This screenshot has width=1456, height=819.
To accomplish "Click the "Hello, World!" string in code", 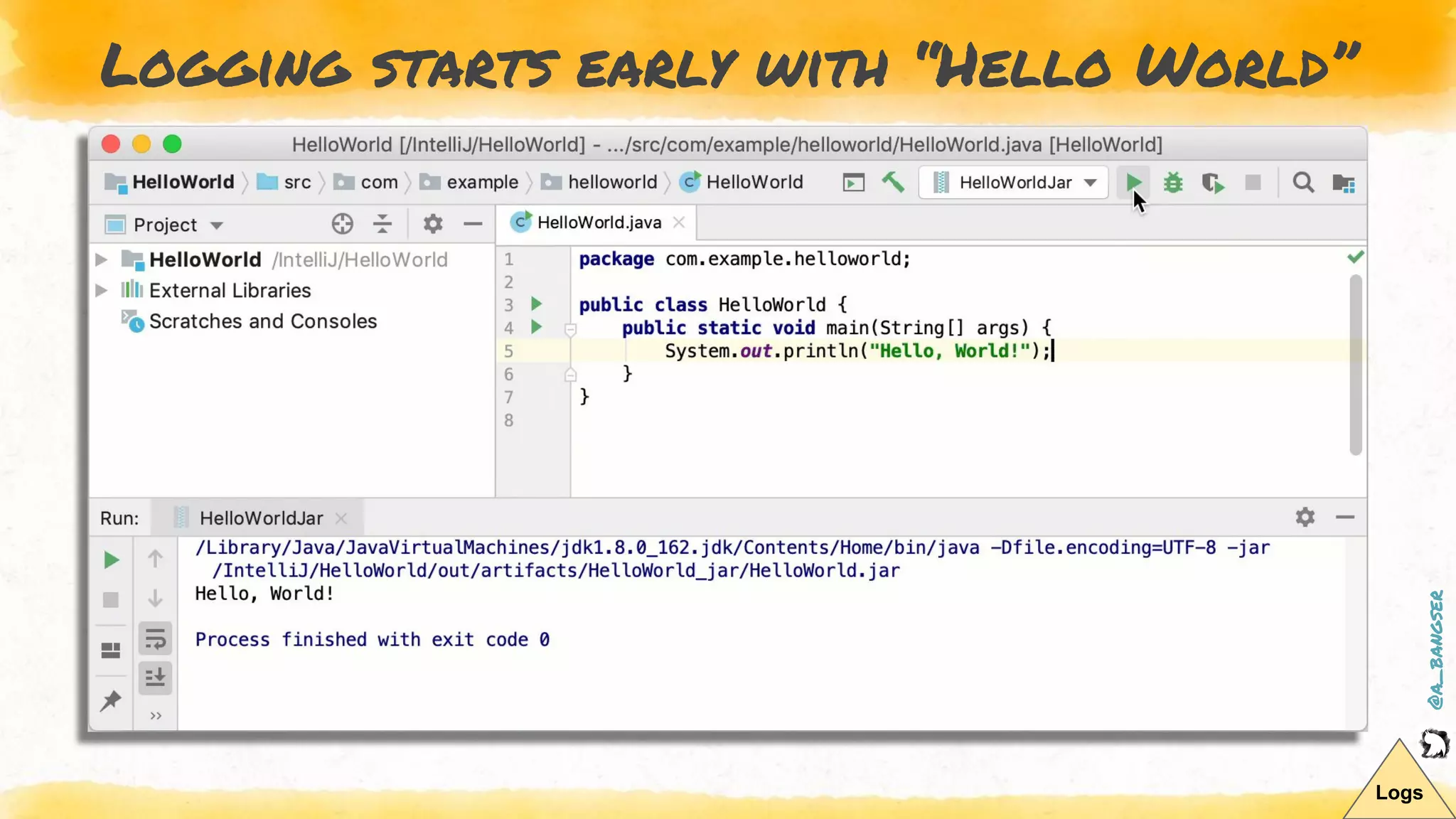I will click(x=950, y=350).
